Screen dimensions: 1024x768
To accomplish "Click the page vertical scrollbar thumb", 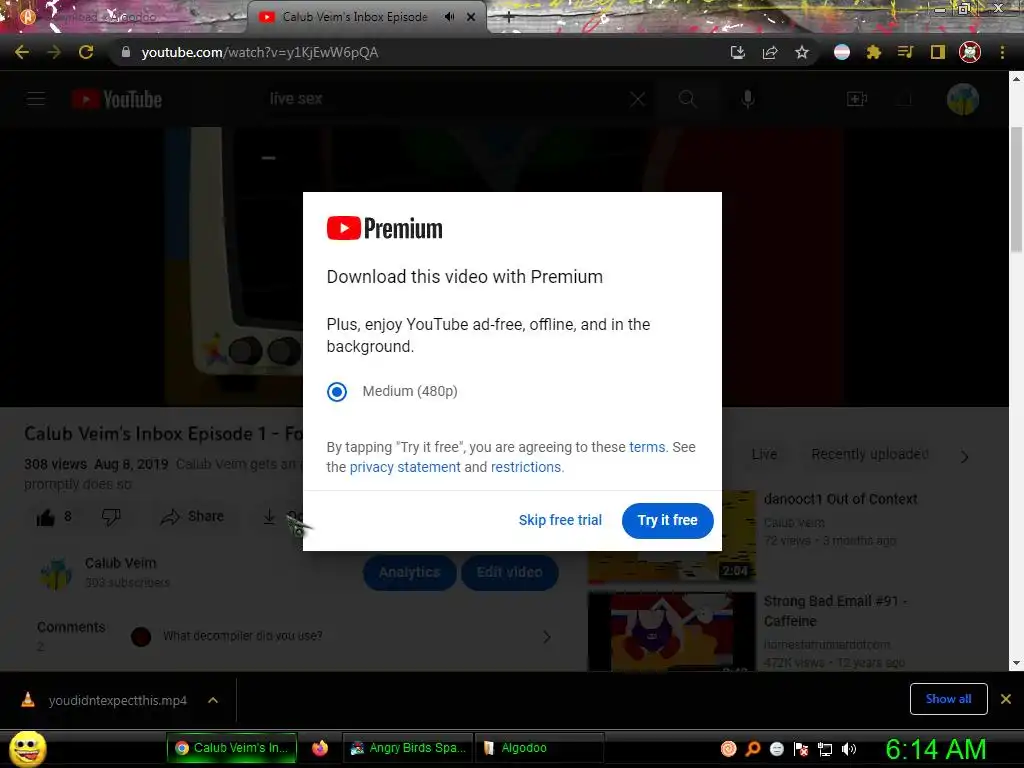I will (1016, 189).
